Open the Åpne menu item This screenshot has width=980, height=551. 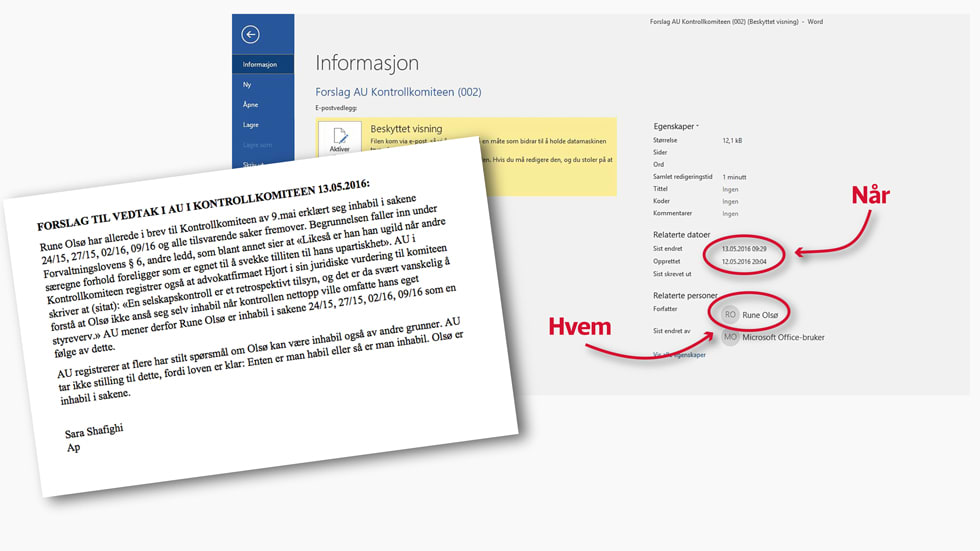click(250, 104)
